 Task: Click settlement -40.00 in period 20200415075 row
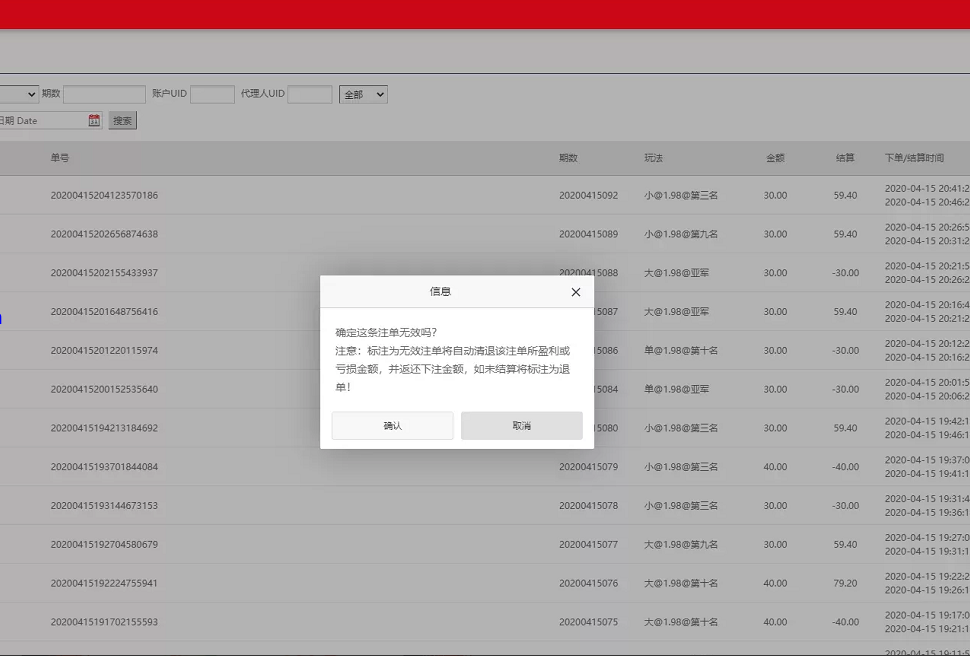coord(845,622)
